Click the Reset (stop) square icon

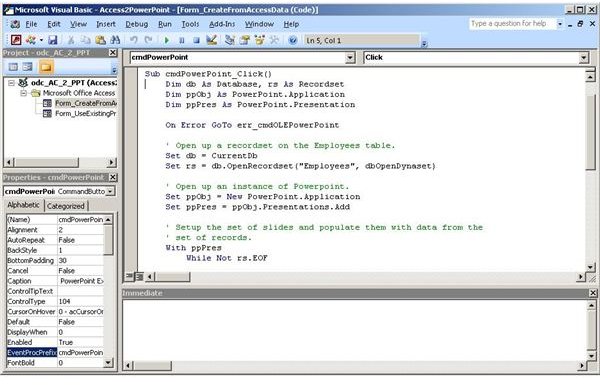(x=196, y=40)
